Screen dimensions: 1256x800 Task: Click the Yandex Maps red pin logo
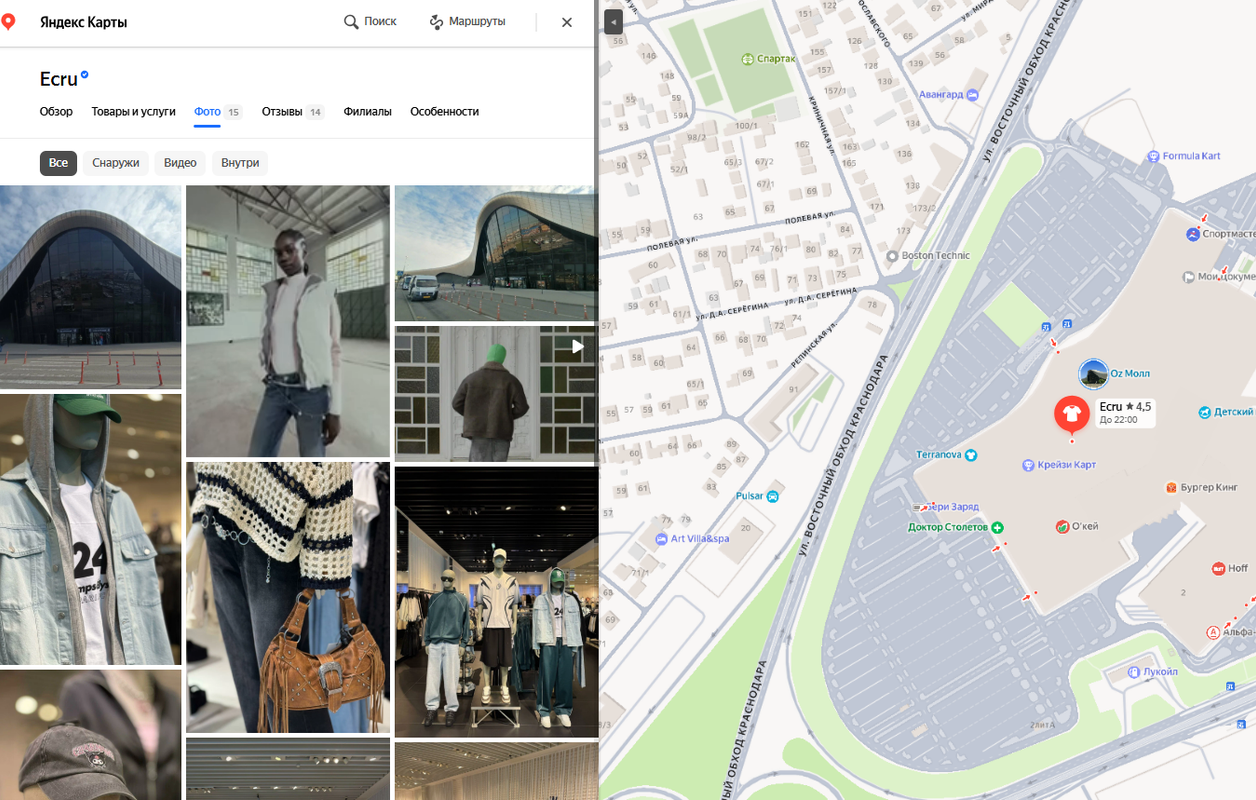click(8, 21)
